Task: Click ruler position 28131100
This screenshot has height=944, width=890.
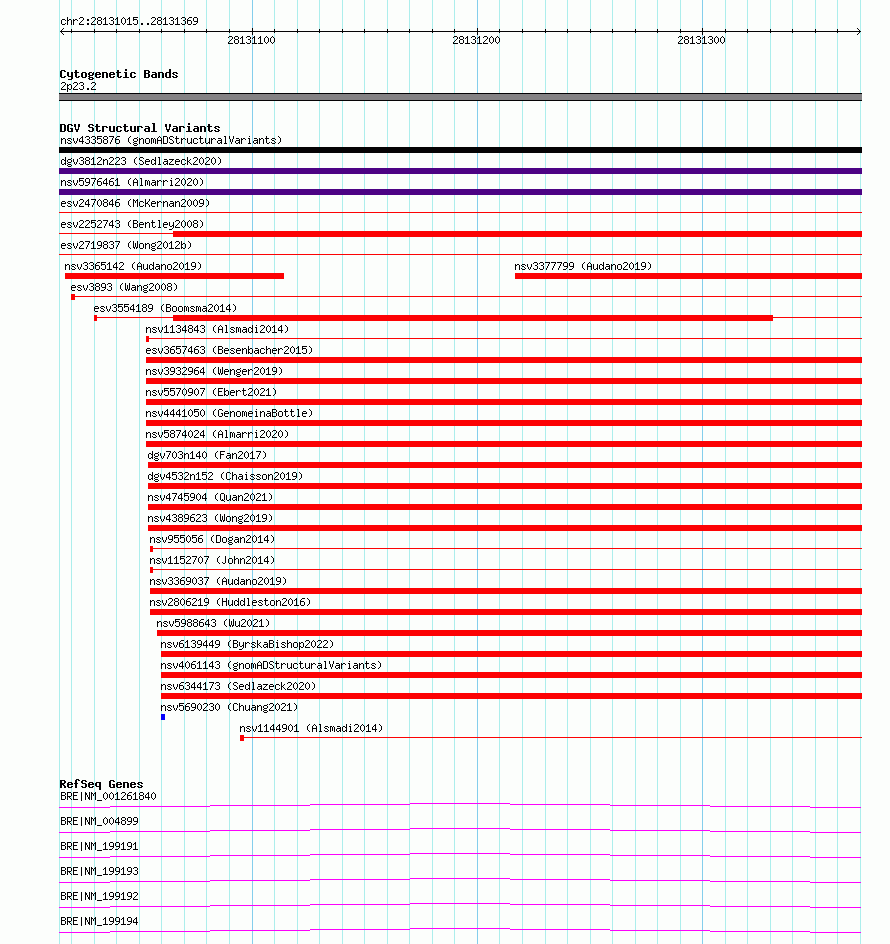Action: [251, 40]
